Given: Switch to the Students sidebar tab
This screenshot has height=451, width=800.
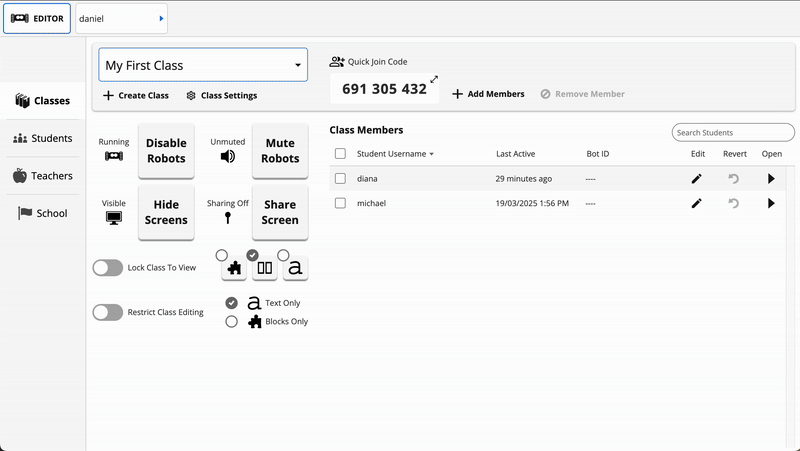Looking at the screenshot, I should (43, 138).
